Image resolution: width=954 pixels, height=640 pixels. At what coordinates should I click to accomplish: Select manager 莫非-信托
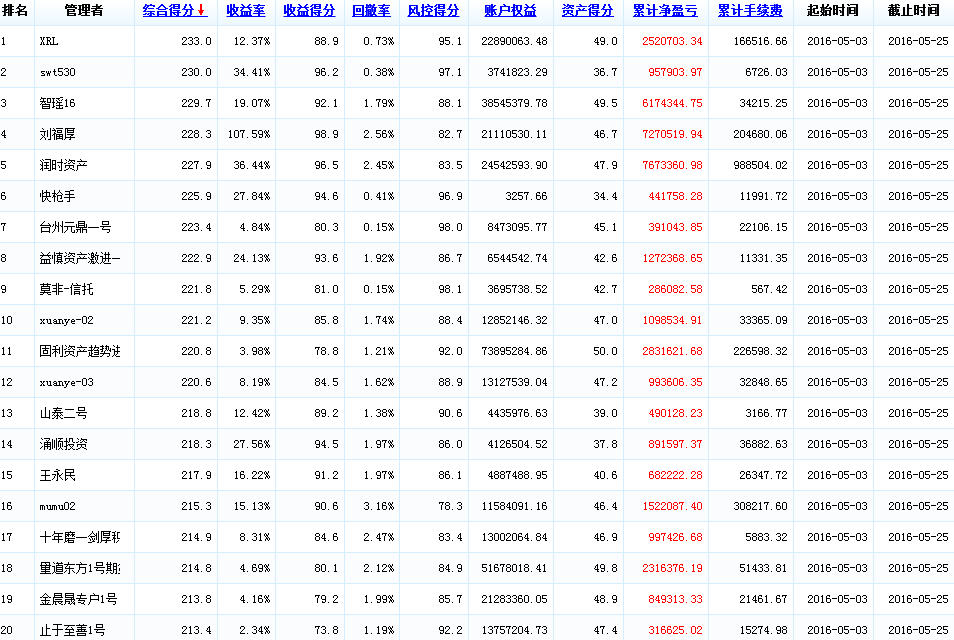[x=66, y=290]
